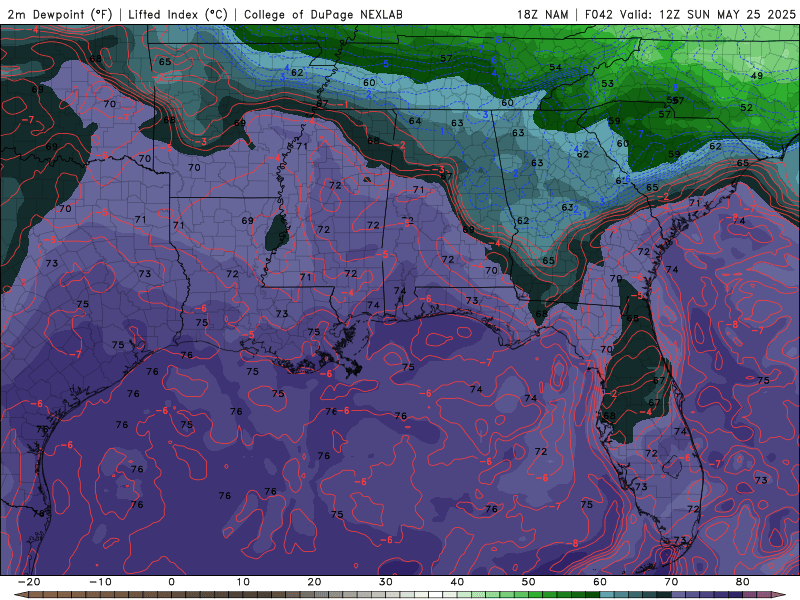The width and height of the screenshot is (800, 600).
Task: Click the right arrow end of color bar
Action: click(x=780, y=595)
